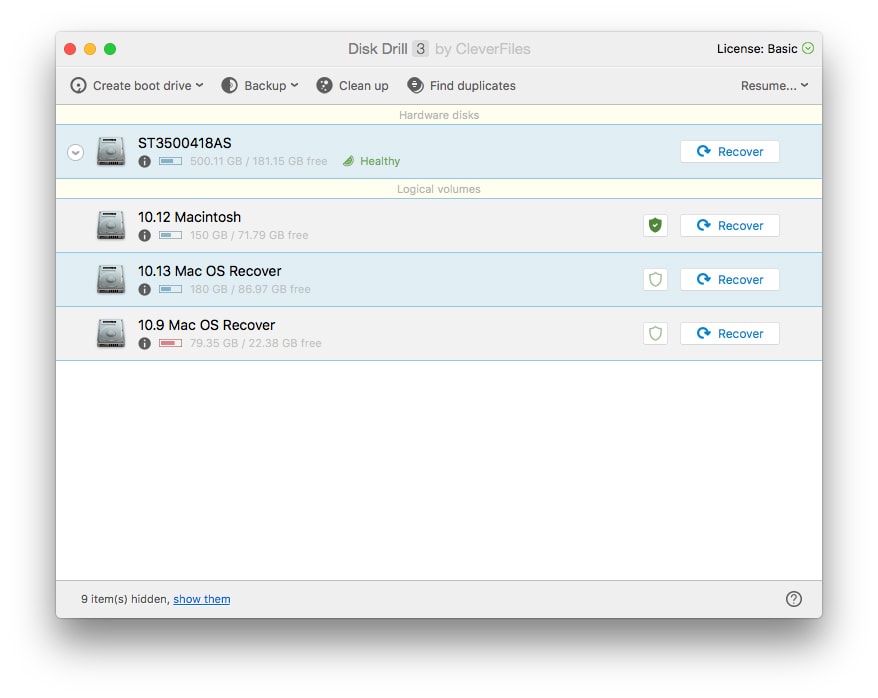Show info for ST3500418AS disk
The width and height of the screenshot is (878, 698).
pyautogui.click(x=144, y=162)
